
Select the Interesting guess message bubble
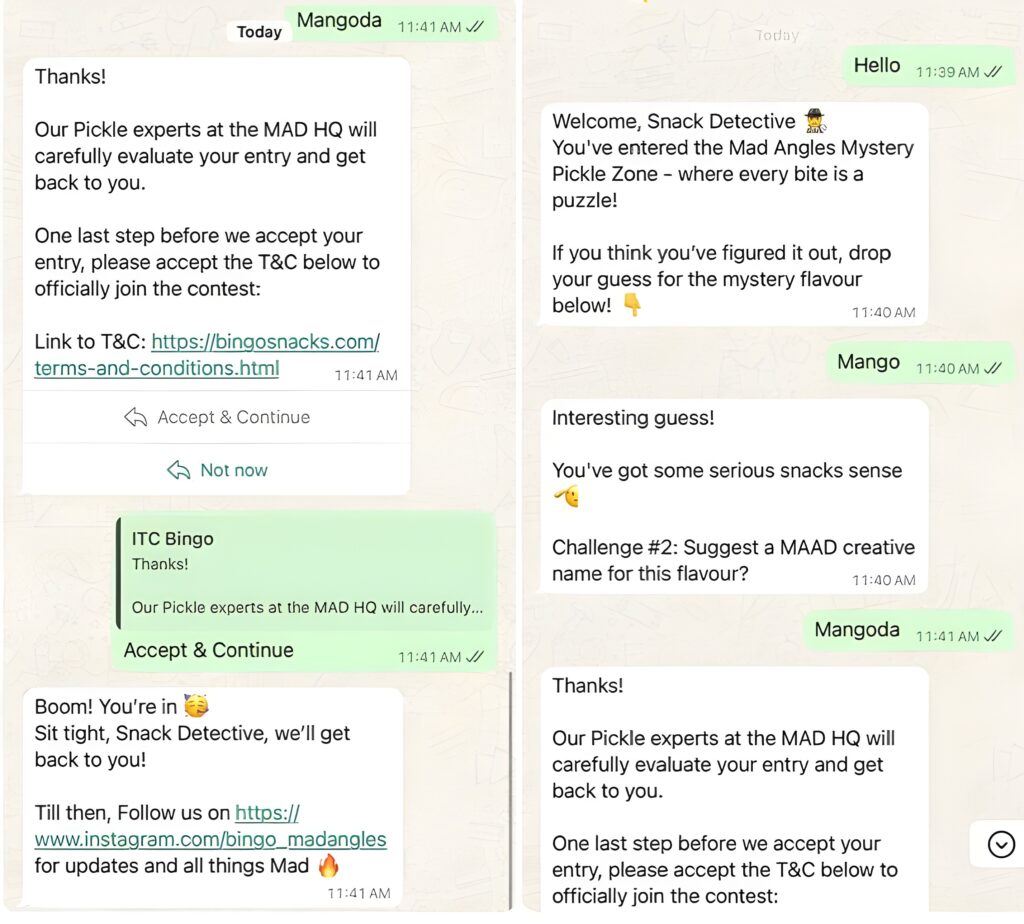(x=733, y=496)
